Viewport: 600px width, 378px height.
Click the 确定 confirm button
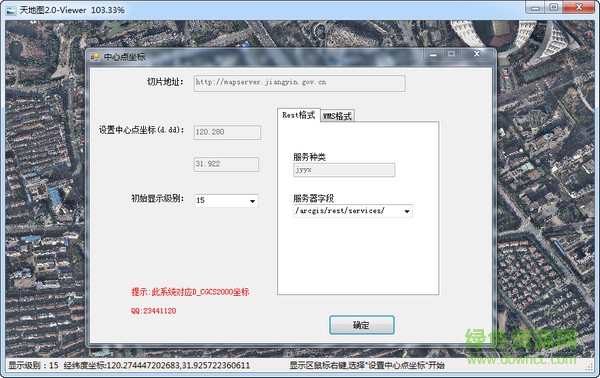pos(362,325)
